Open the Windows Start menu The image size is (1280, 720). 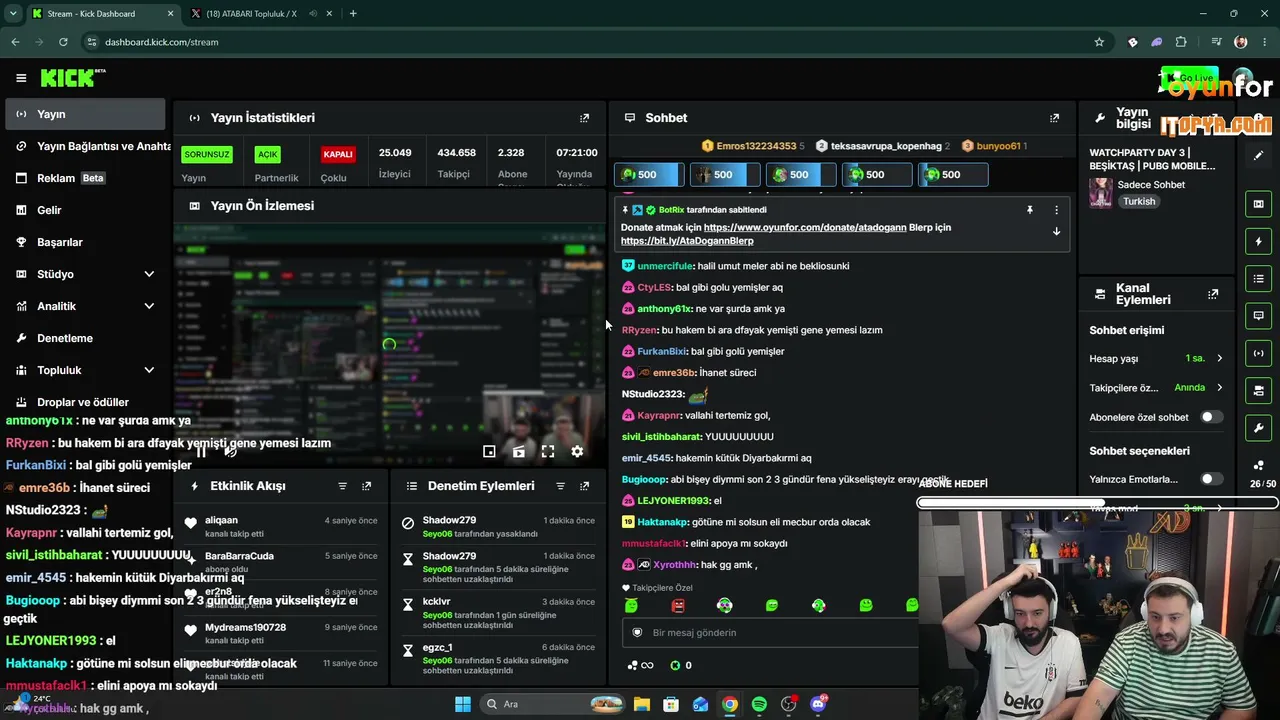point(462,704)
